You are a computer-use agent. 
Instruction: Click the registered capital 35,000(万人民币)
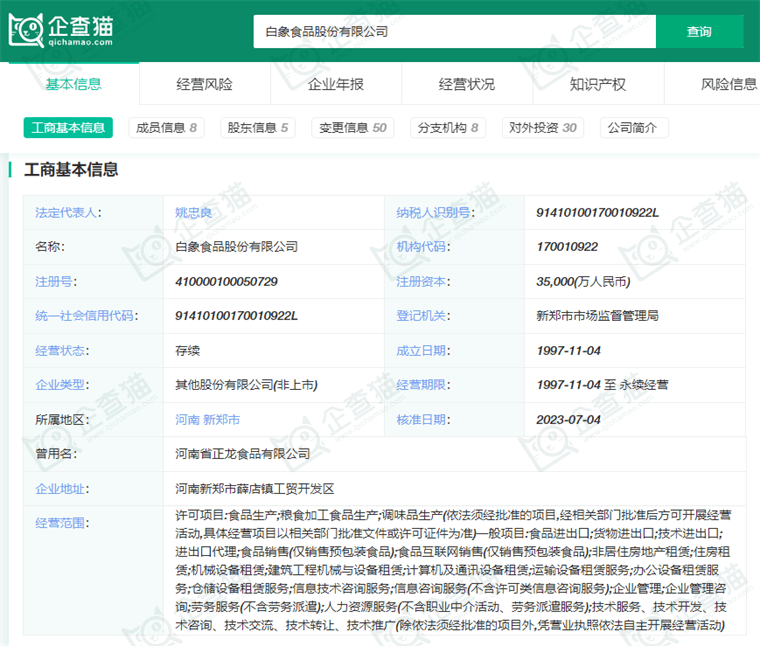(583, 282)
